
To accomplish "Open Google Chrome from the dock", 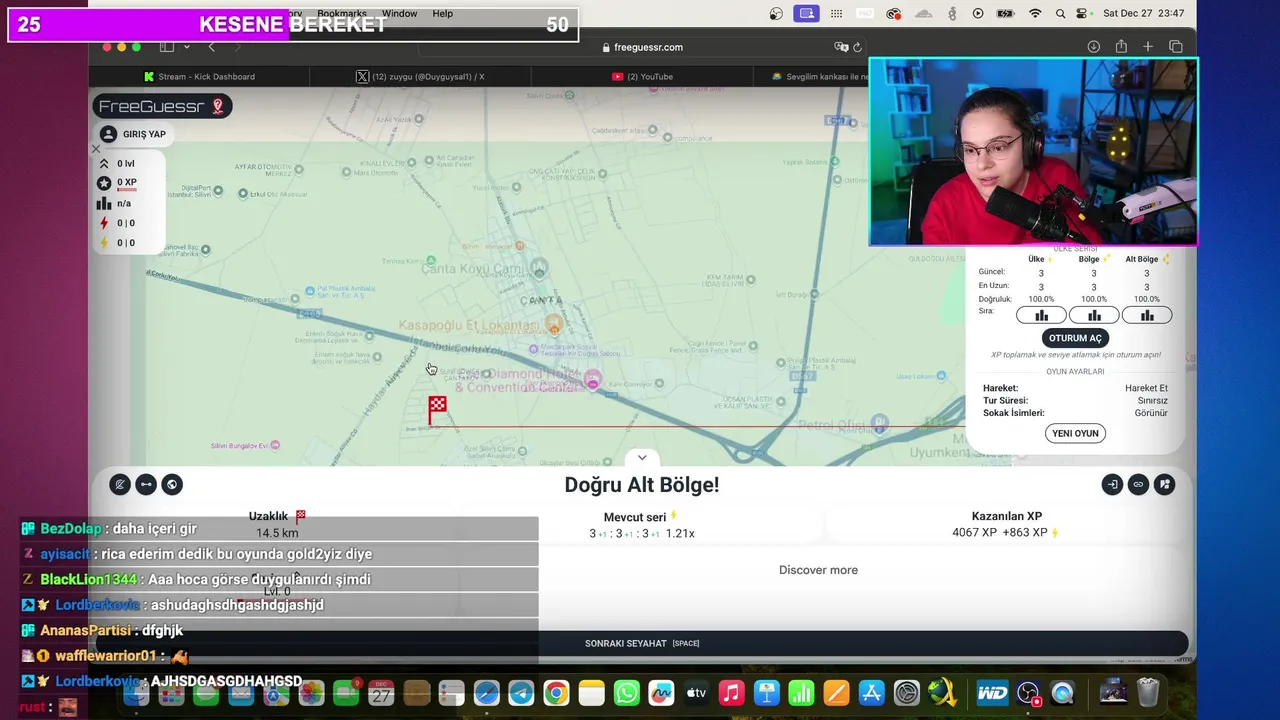I will tap(556, 693).
